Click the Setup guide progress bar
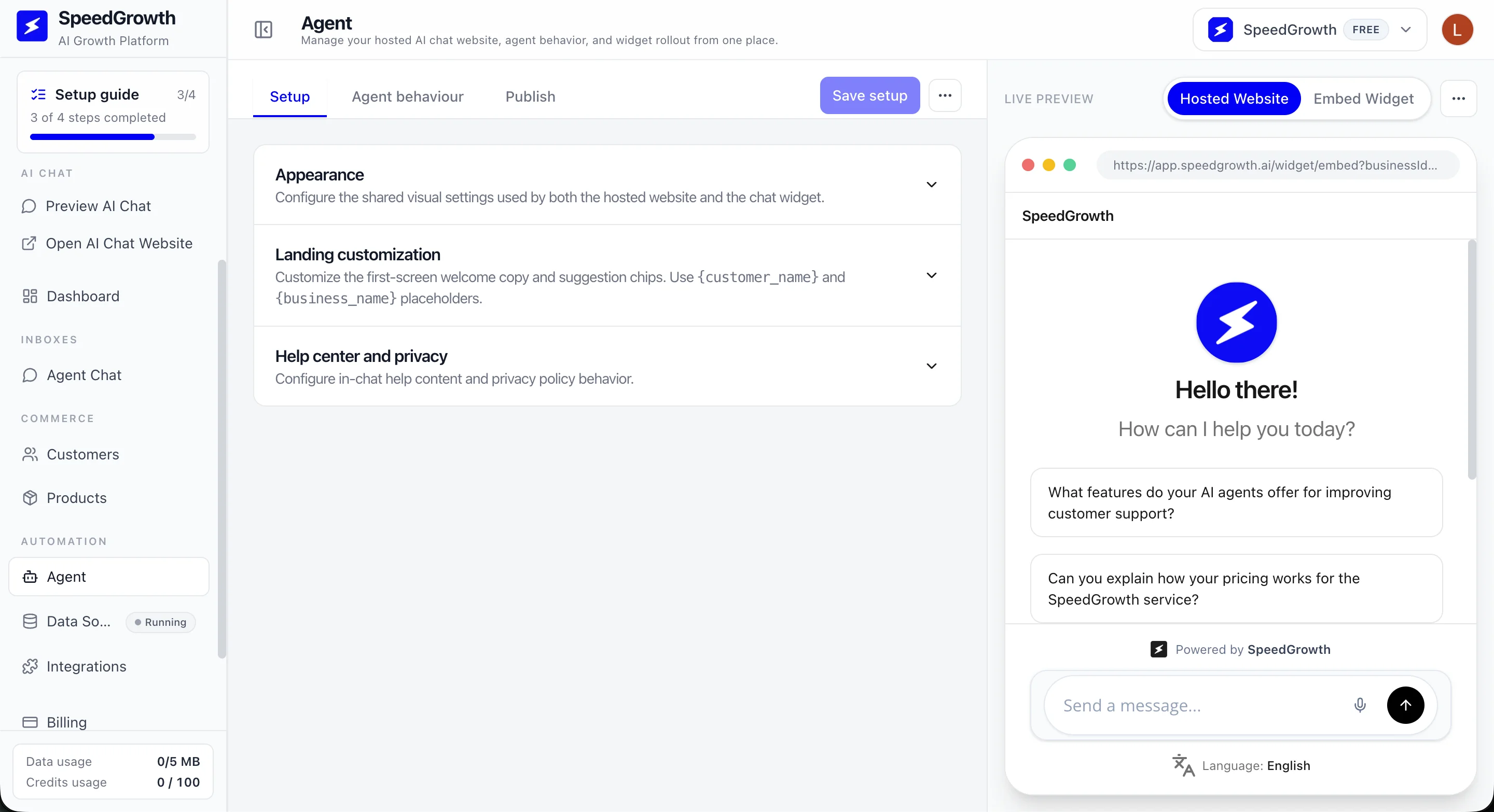The height and width of the screenshot is (812, 1494). point(113,137)
